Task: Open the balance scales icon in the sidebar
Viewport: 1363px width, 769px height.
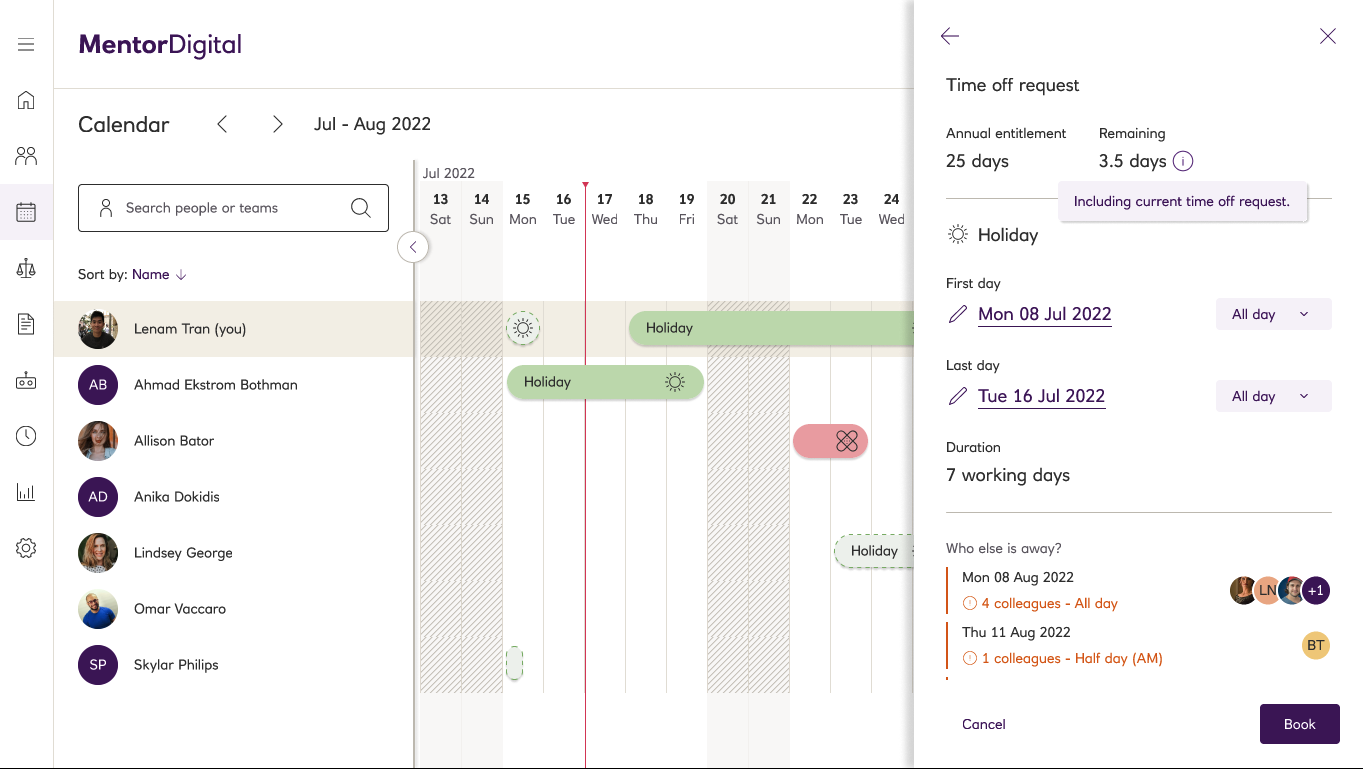Action: point(26,268)
